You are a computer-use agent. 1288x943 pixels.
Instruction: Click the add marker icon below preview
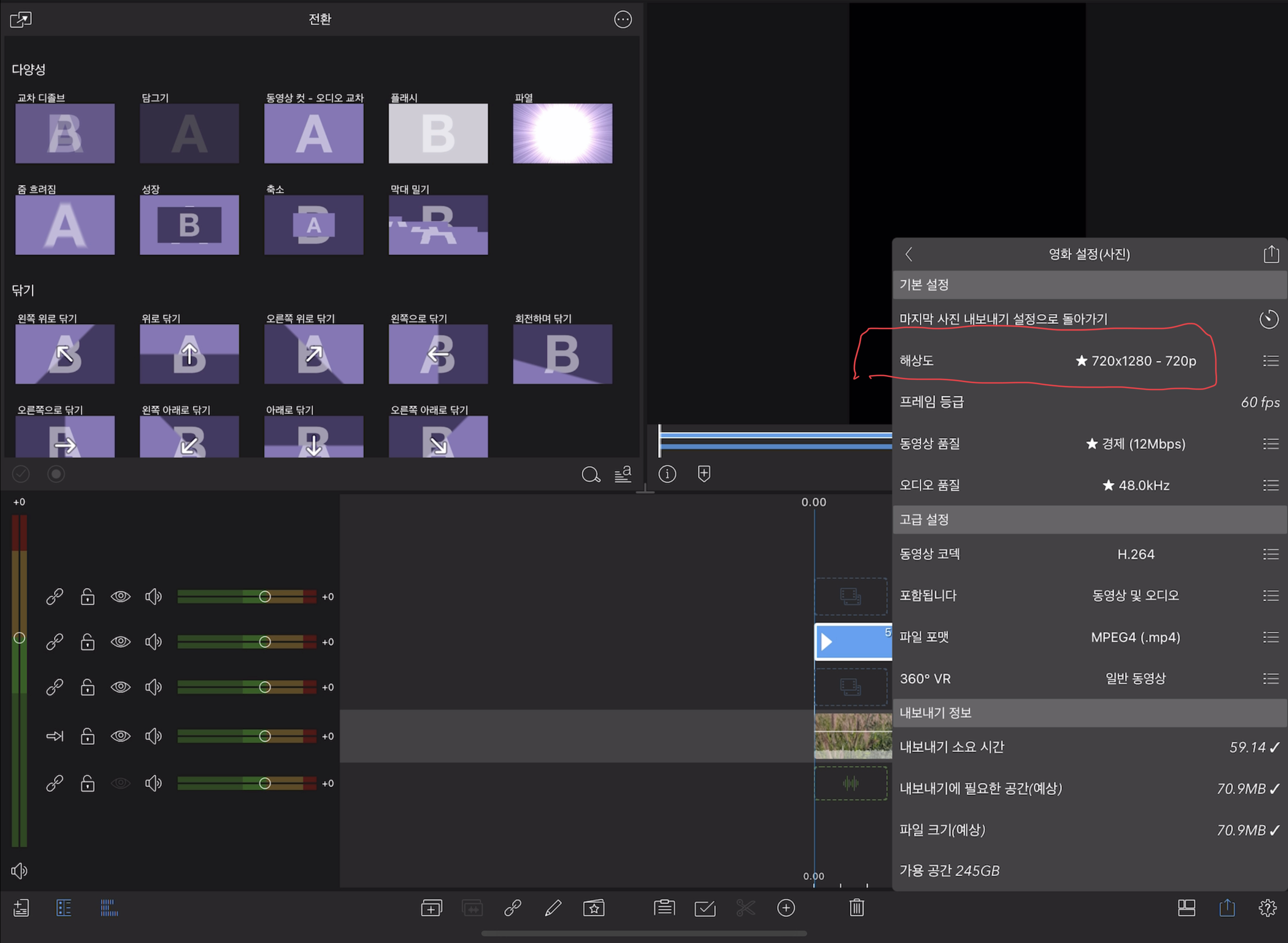[x=704, y=474]
